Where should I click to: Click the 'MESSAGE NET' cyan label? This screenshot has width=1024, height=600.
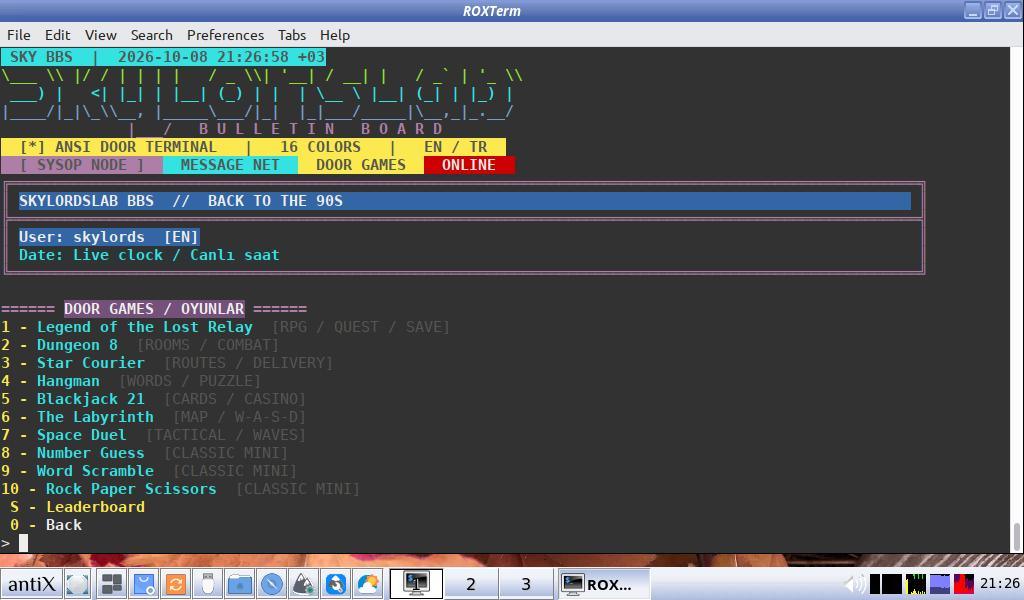pos(230,165)
